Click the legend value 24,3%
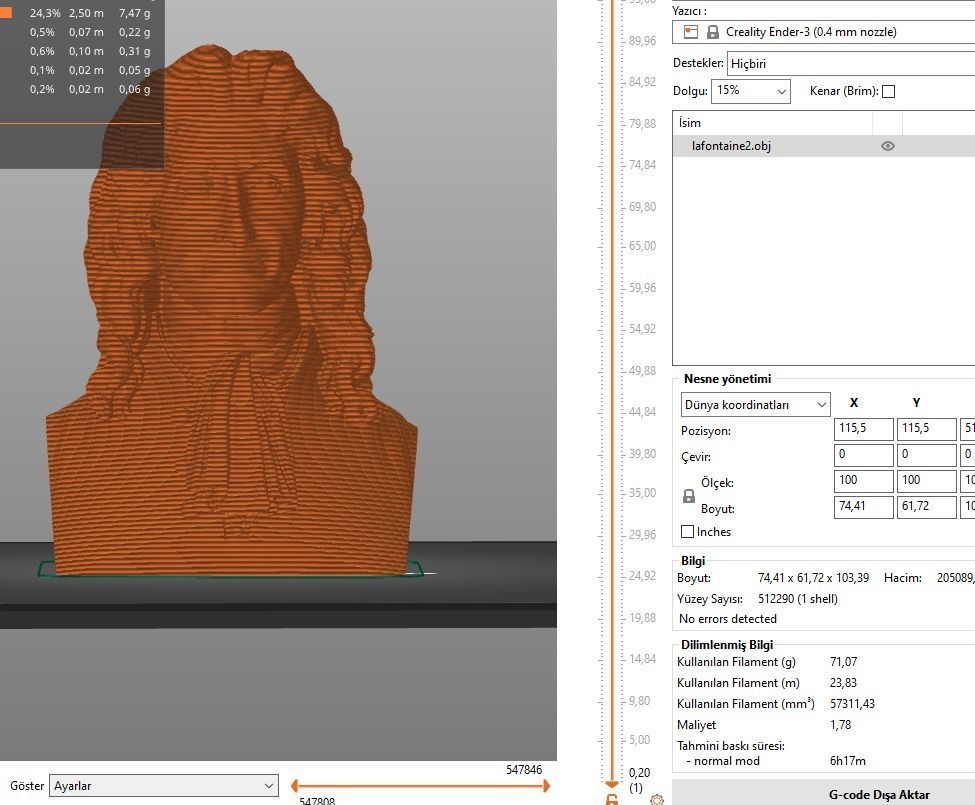Screen dimensions: 975x805 point(45,13)
